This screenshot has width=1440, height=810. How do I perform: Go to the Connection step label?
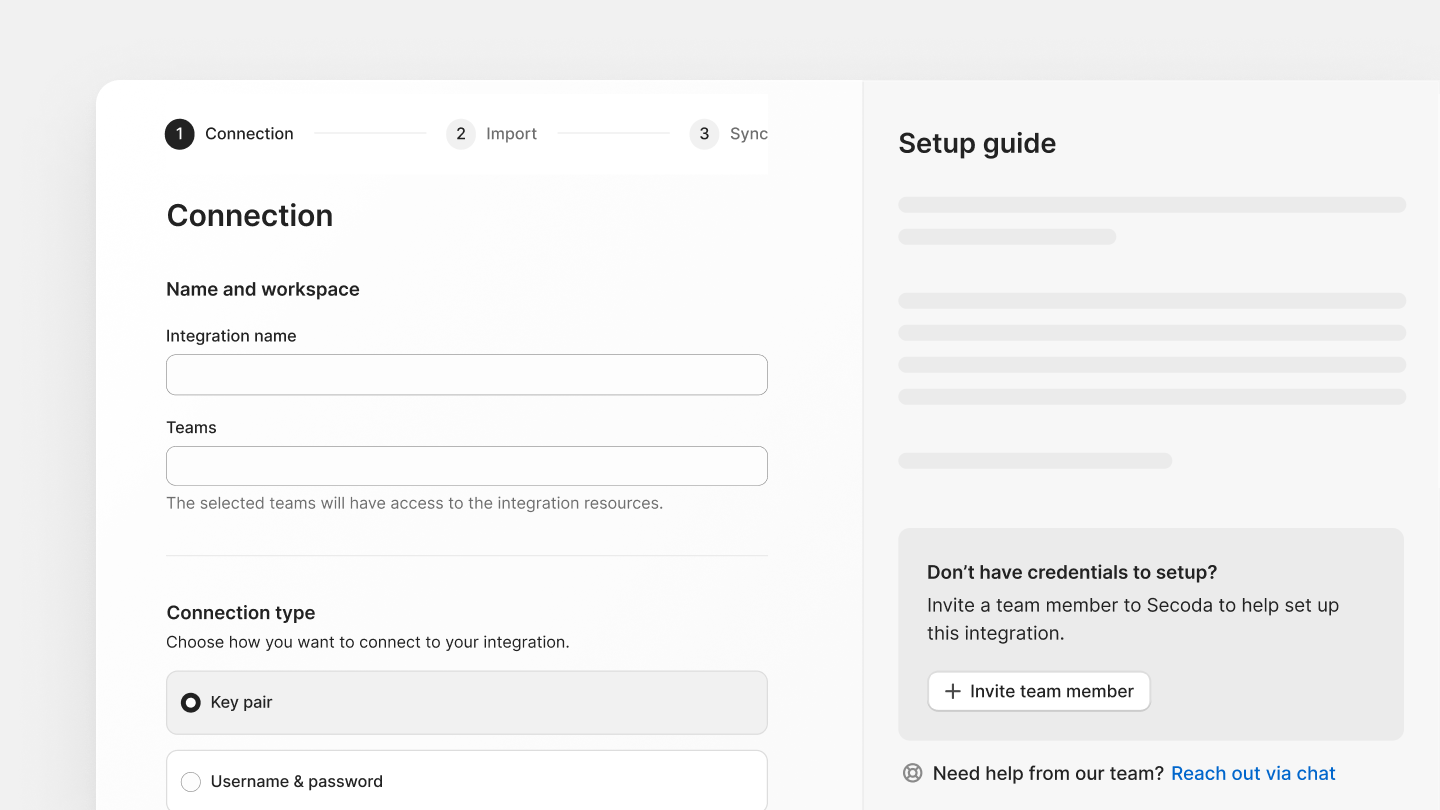pyautogui.click(x=249, y=134)
